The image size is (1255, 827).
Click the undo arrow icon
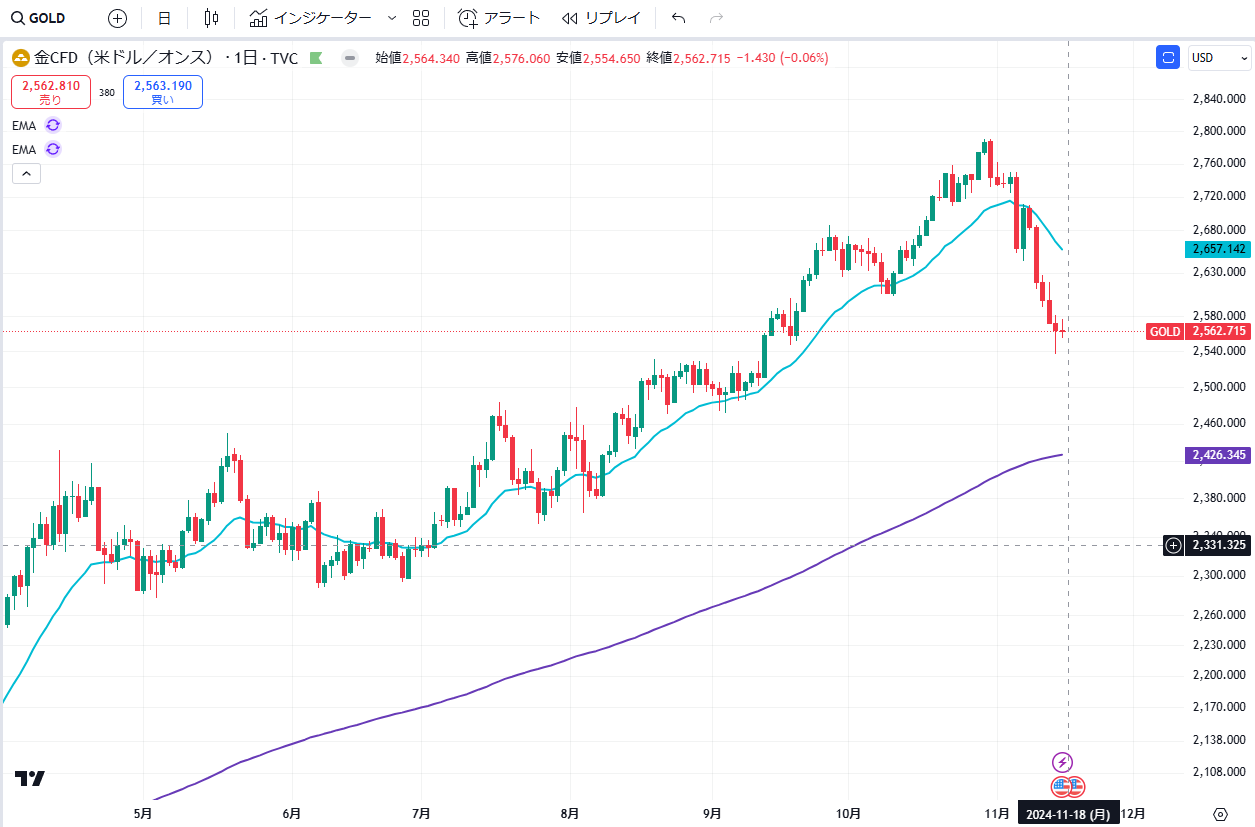coord(679,18)
